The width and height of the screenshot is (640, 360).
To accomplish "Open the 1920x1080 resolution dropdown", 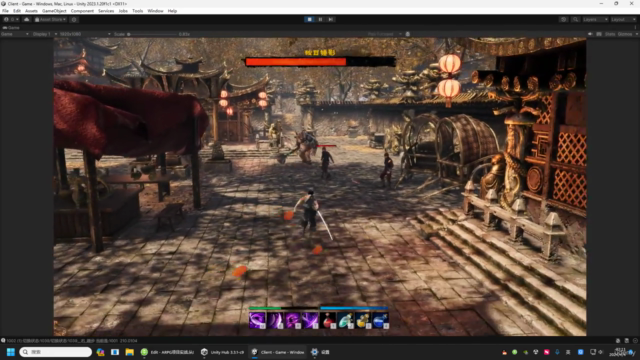I will pos(84,34).
